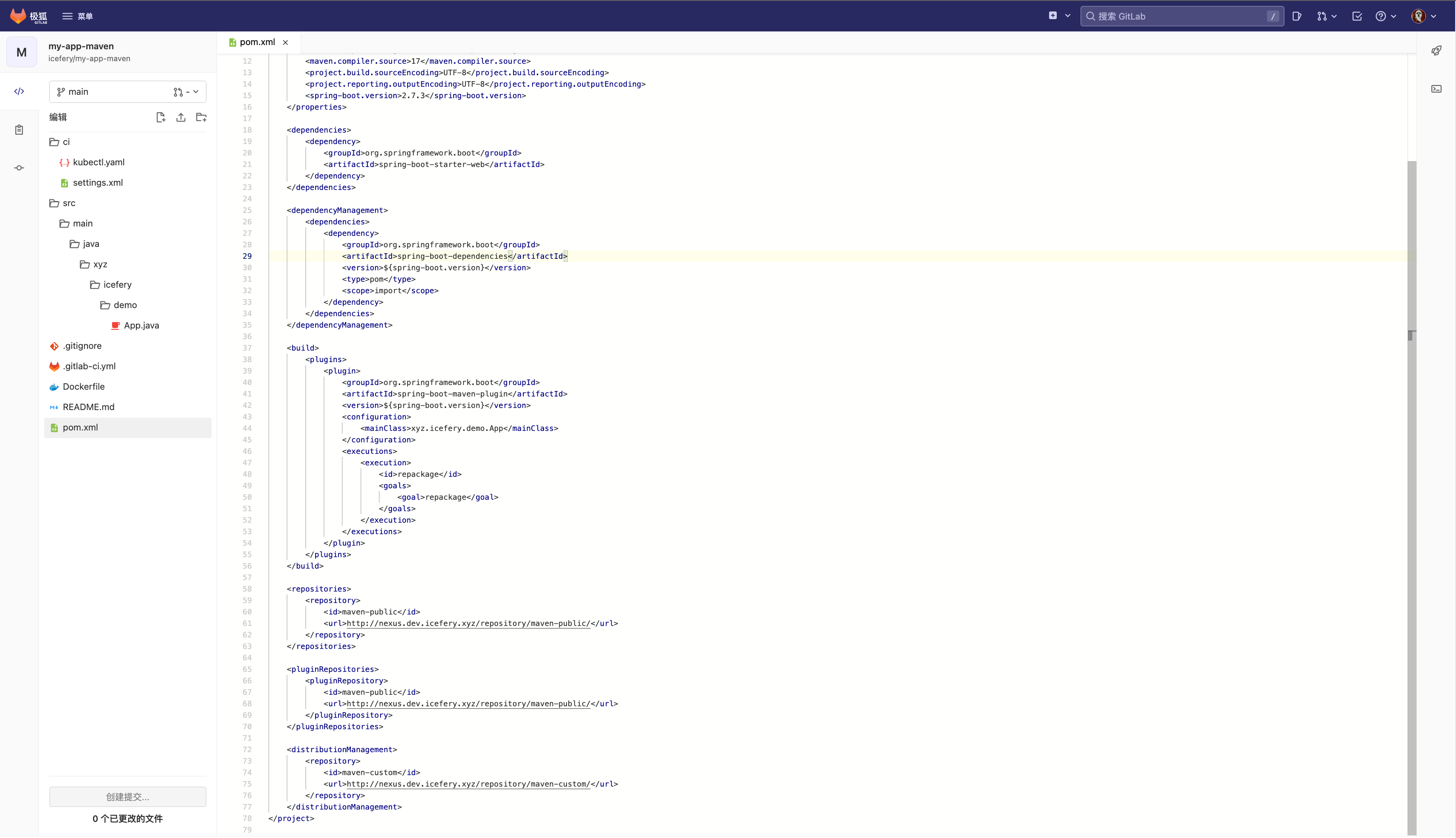
Task: Create a new directory with the folder-plus icon
Action: point(201,117)
